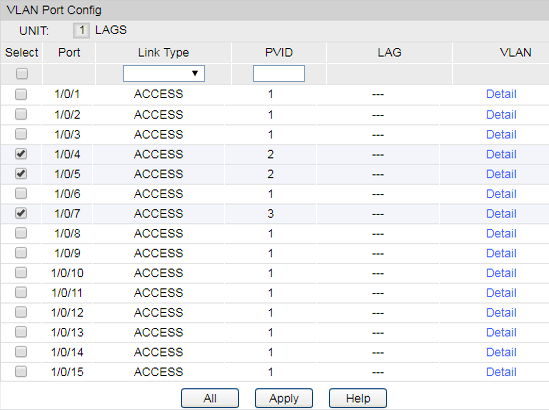Click the All button
549x410 pixels.
pos(210,398)
